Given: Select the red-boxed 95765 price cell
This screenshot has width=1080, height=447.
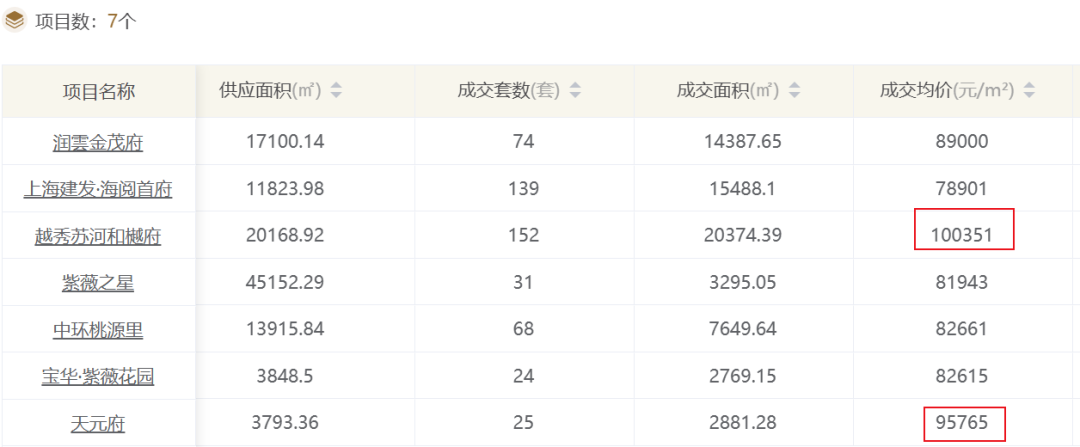Looking at the screenshot, I should click(x=963, y=423).
